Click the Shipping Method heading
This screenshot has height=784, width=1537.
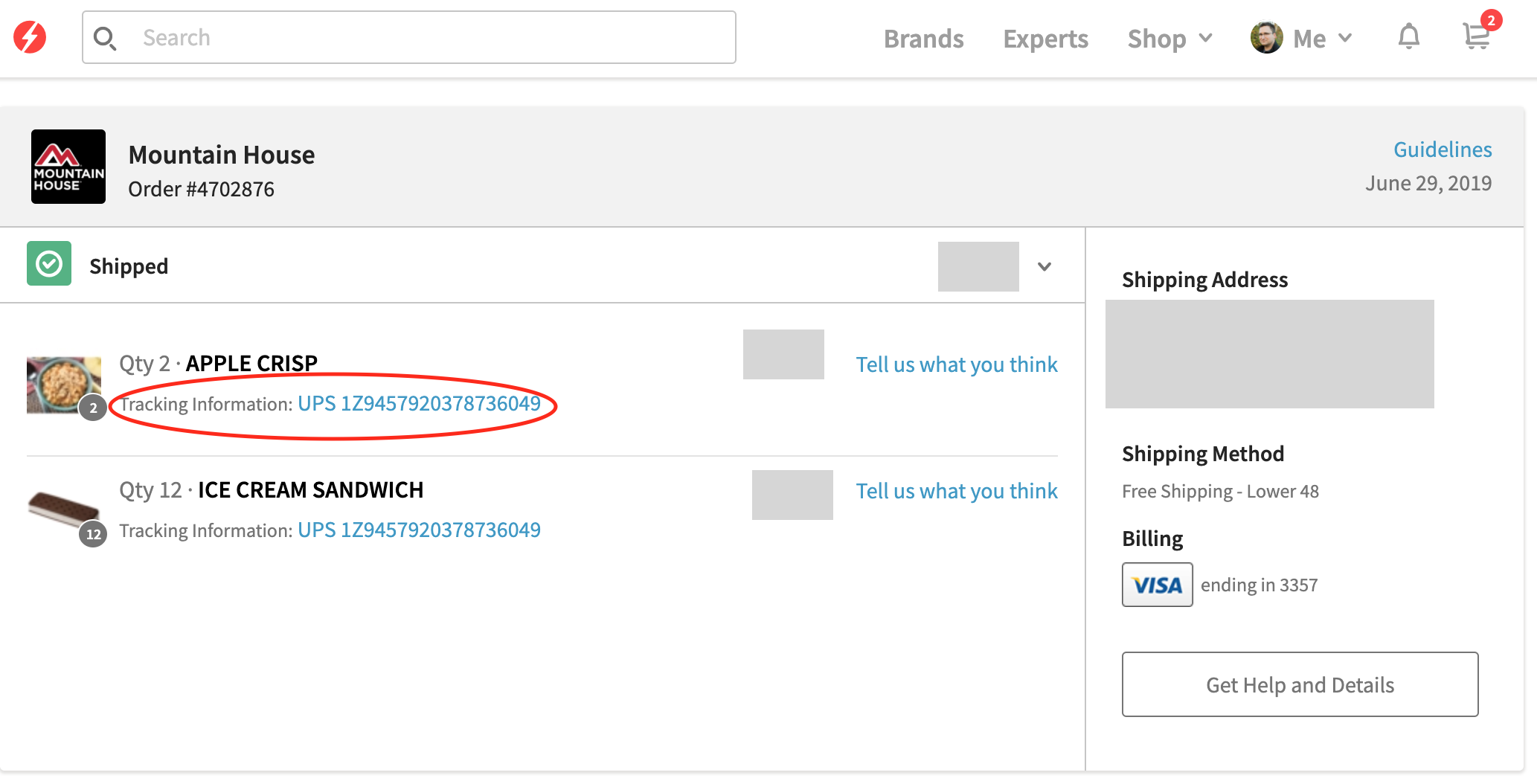(x=1203, y=454)
